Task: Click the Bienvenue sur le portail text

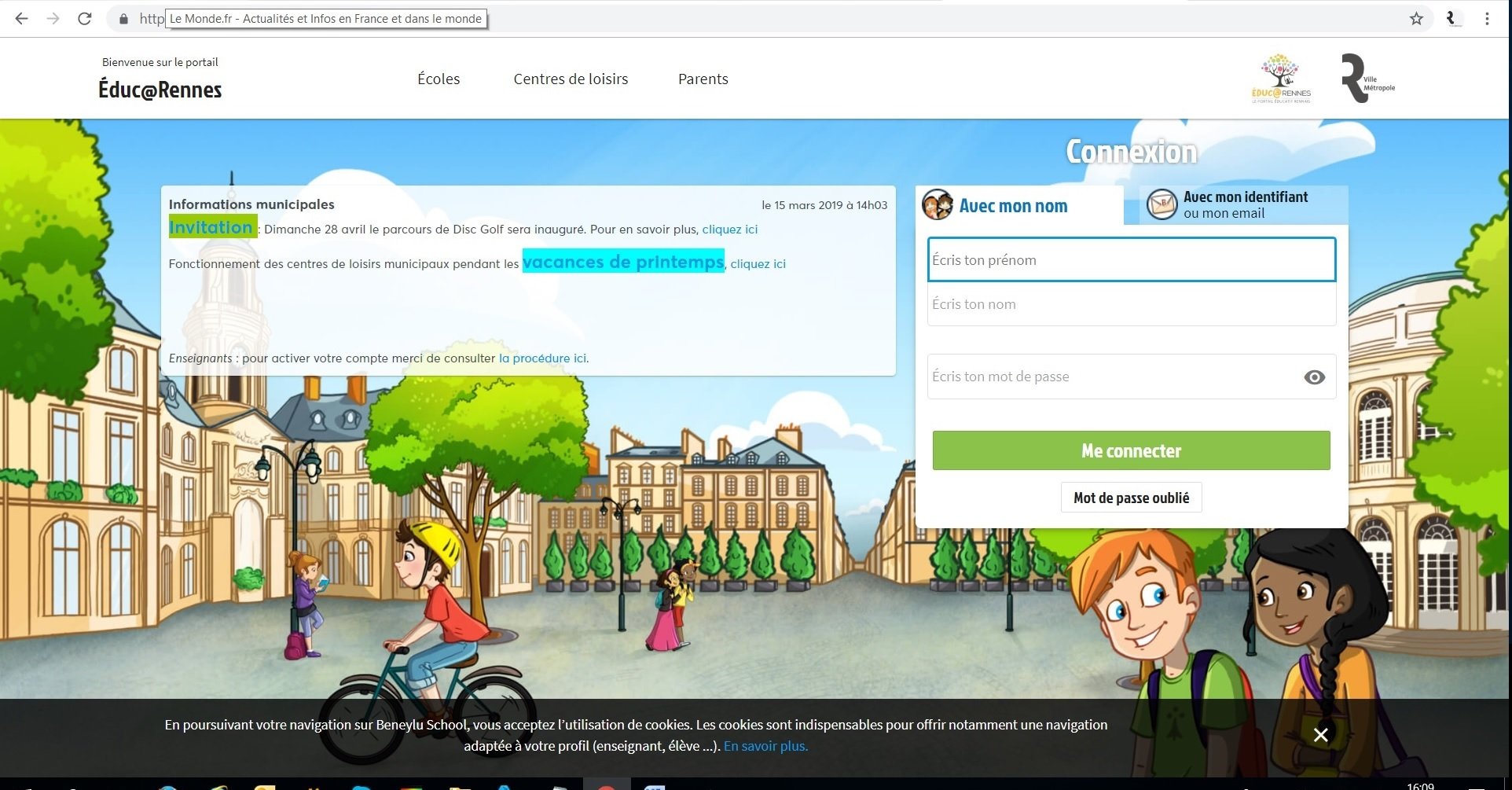Action: pyautogui.click(x=160, y=62)
